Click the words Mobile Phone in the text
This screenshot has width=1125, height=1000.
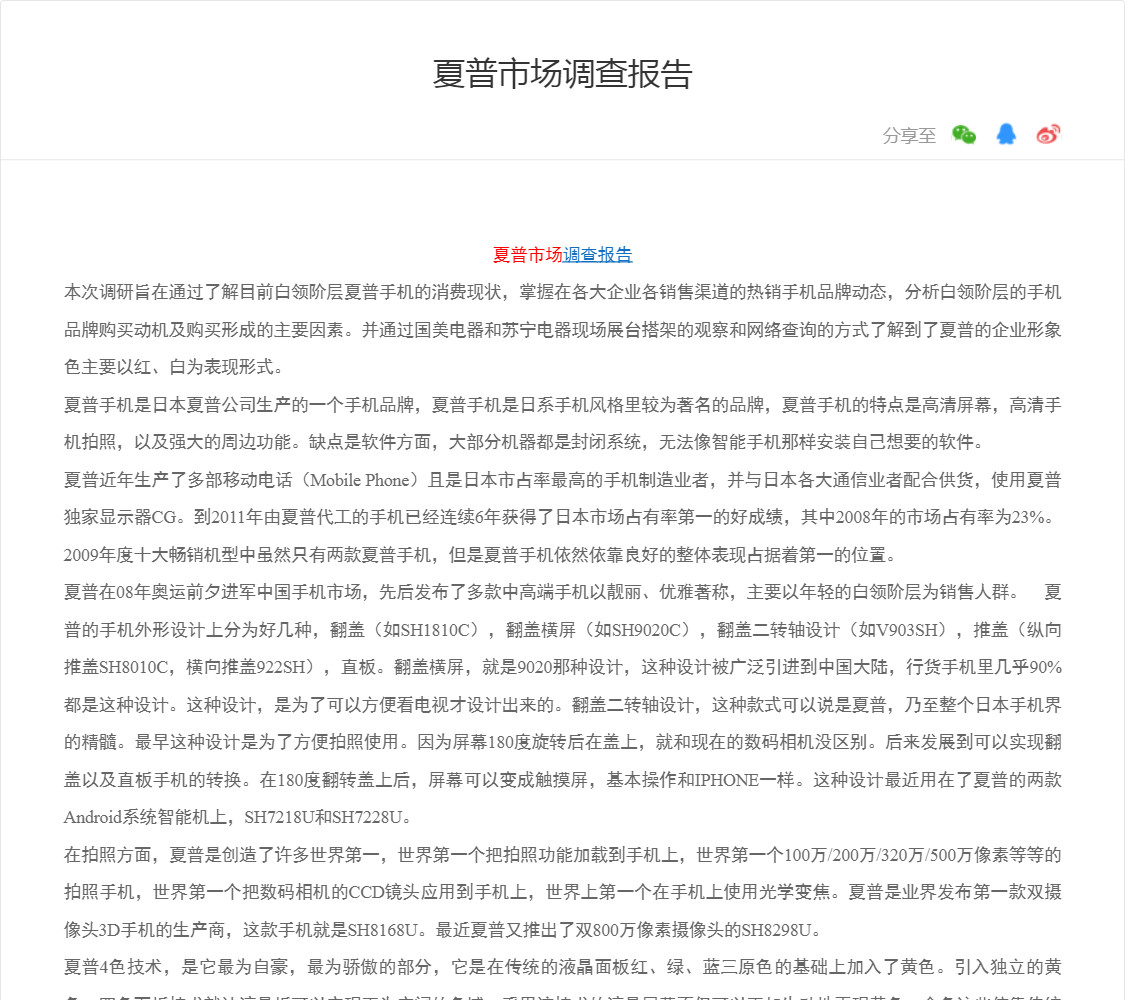(x=360, y=480)
